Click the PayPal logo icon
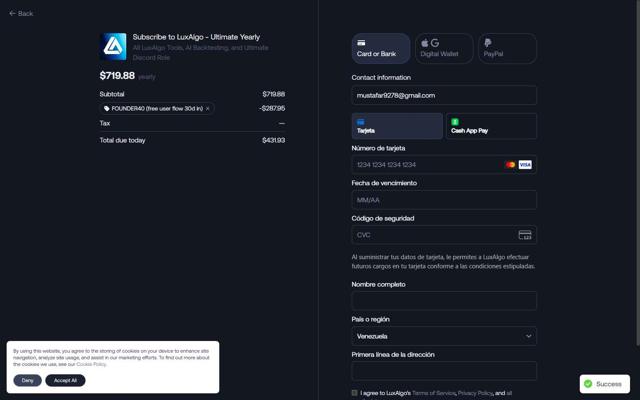 point(488,43)
